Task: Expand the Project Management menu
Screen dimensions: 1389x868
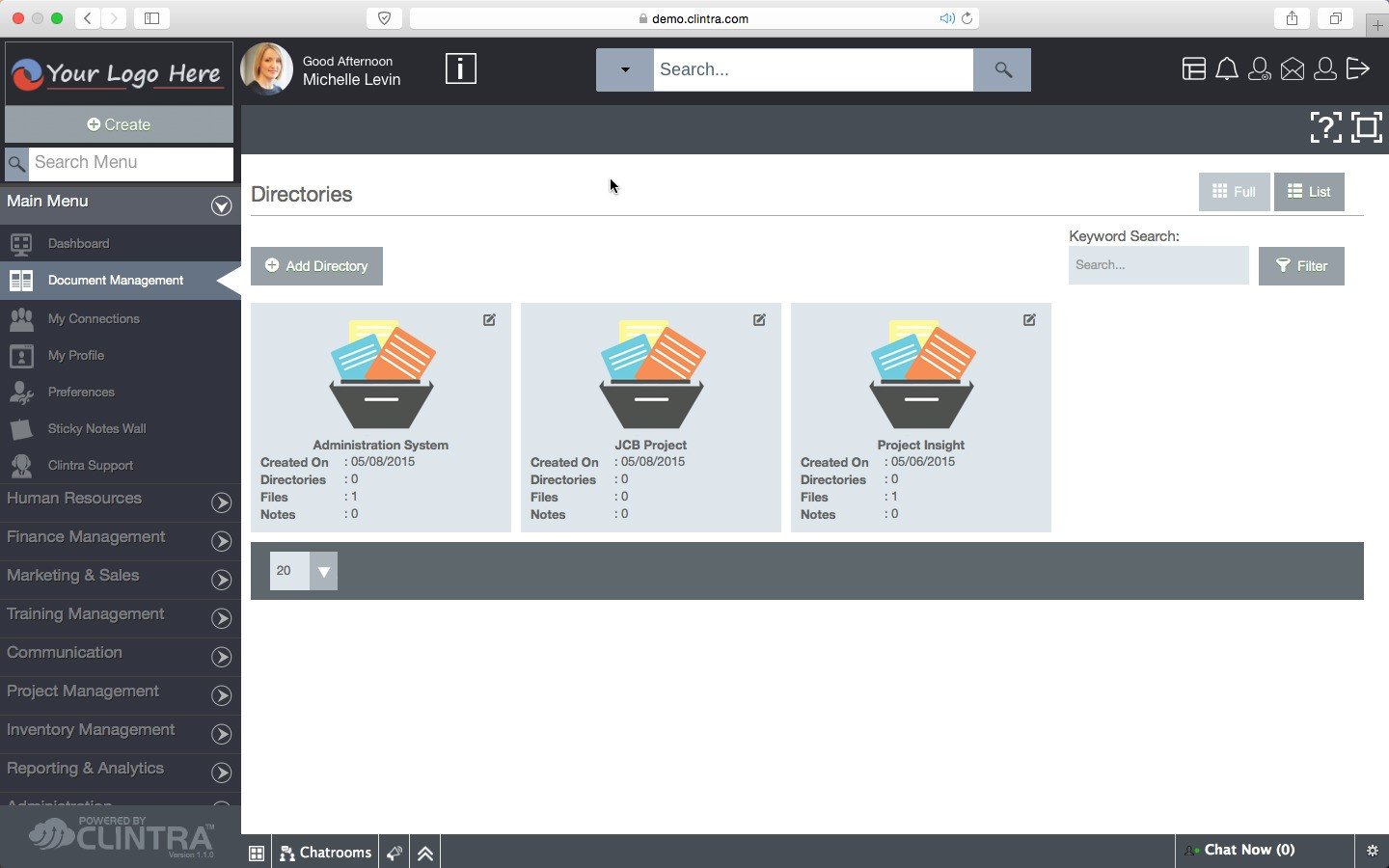Action: [x=222, y=695]
